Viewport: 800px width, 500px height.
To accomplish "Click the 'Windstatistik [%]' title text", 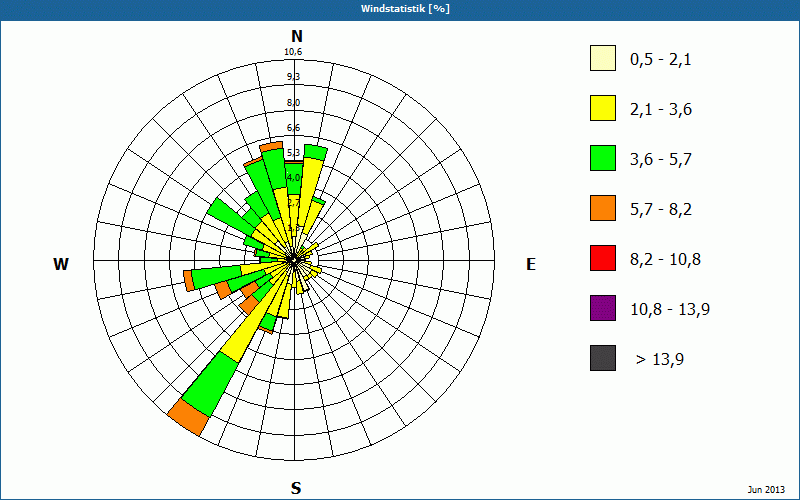I will tap(405, 9).
